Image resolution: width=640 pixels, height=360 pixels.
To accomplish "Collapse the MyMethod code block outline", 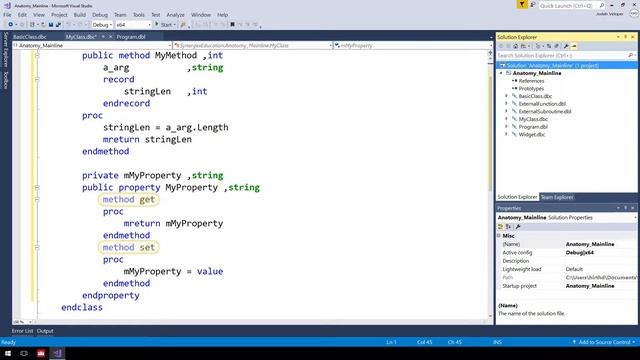I will tap(37, 56).
